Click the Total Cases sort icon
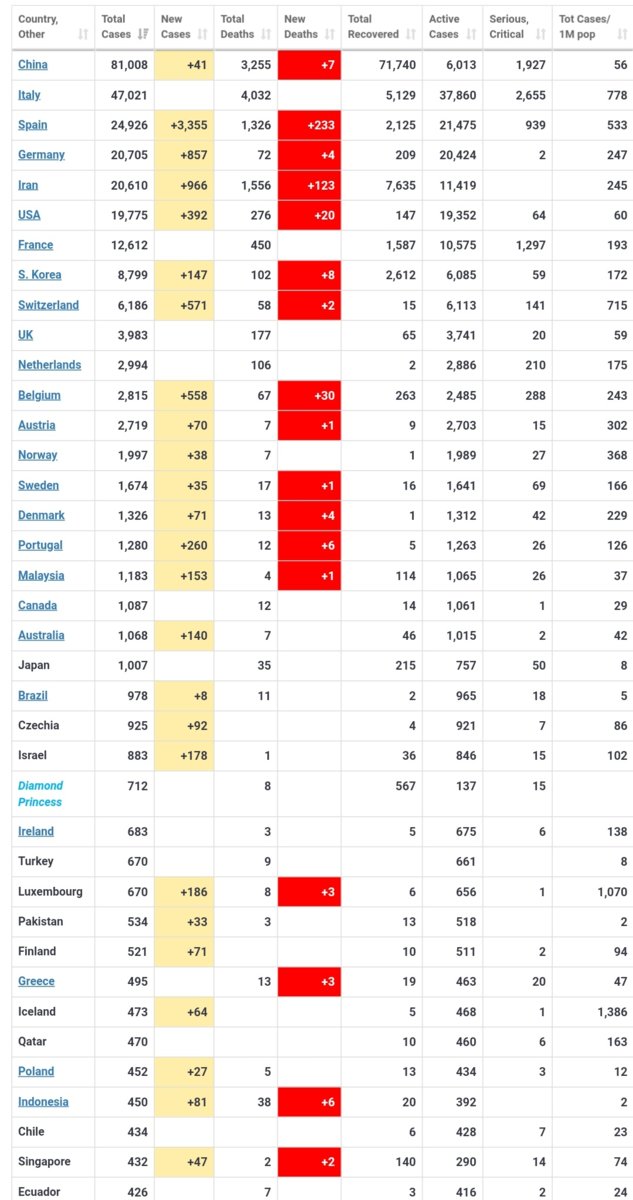 [141, 34]
